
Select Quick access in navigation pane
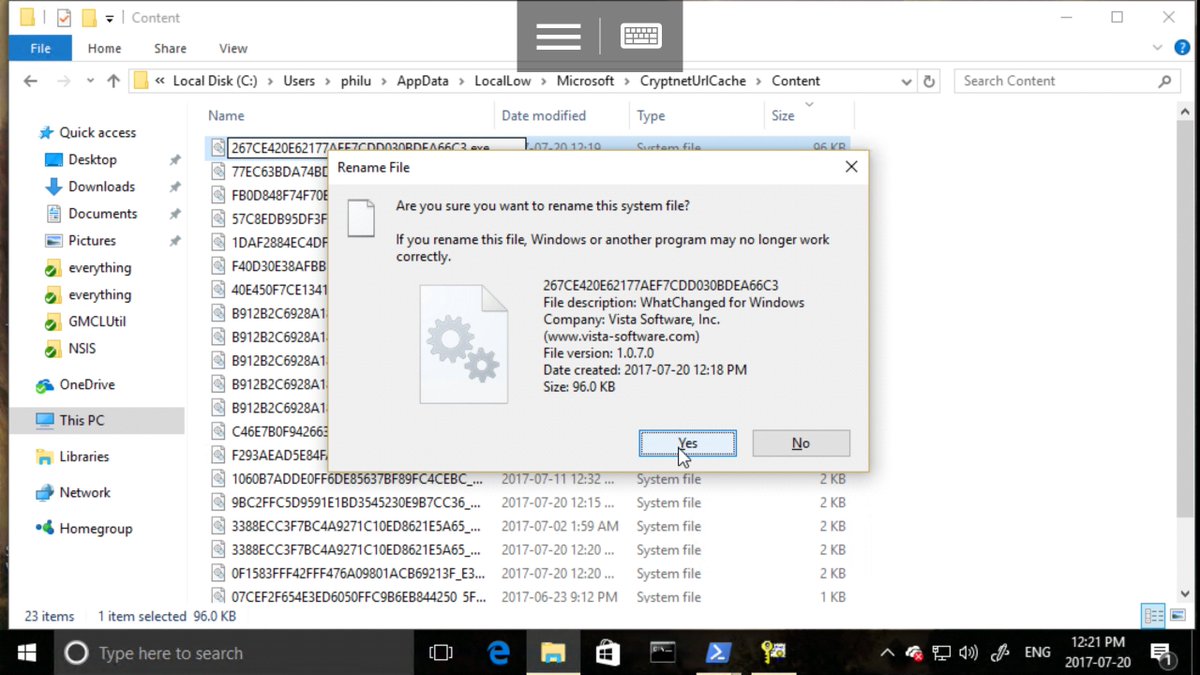click(x=97, y=132)
